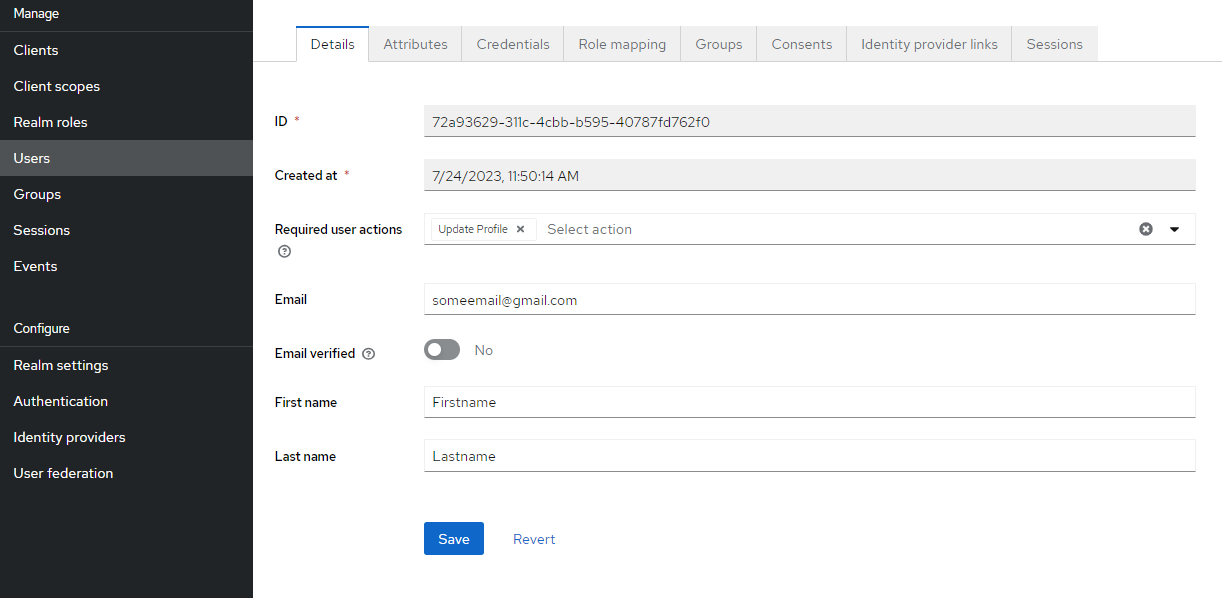Open the Identity provider links tab
This screenshot has height=598, width=1222.
coord(927,43)
